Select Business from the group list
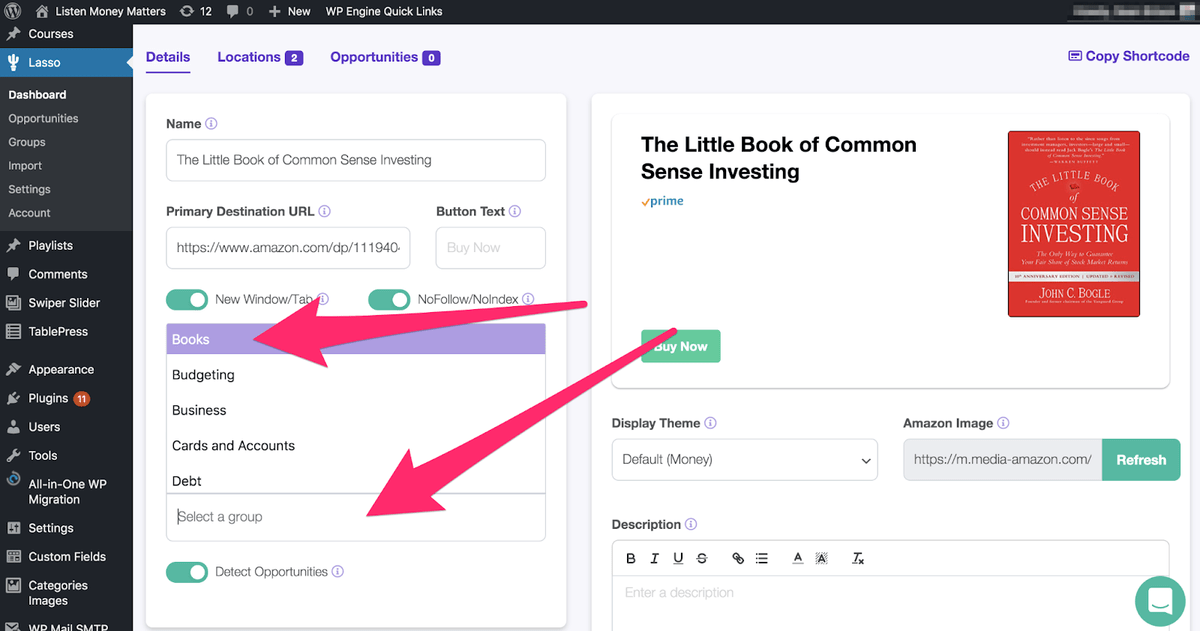The width and height of the screenshot is (1200, 631). click(356, 410)
